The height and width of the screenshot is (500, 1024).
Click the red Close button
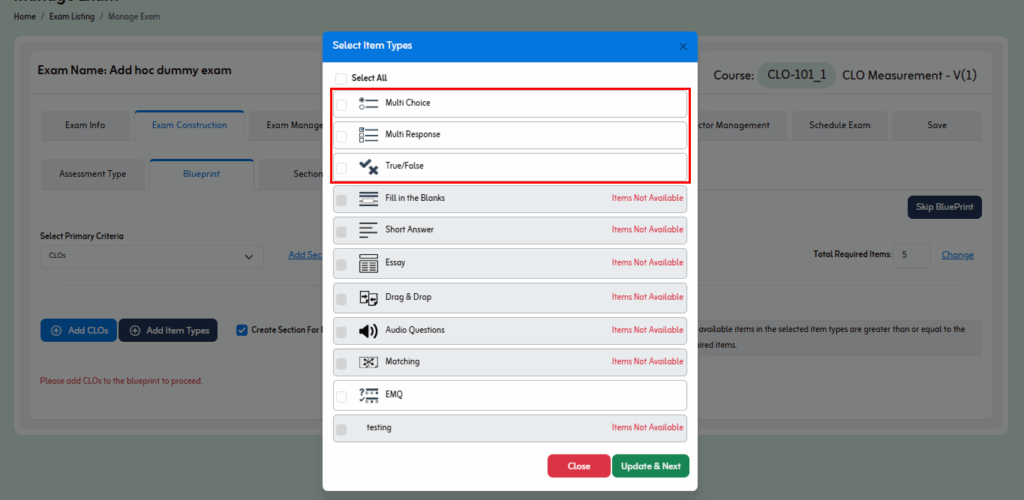point(578,466)
